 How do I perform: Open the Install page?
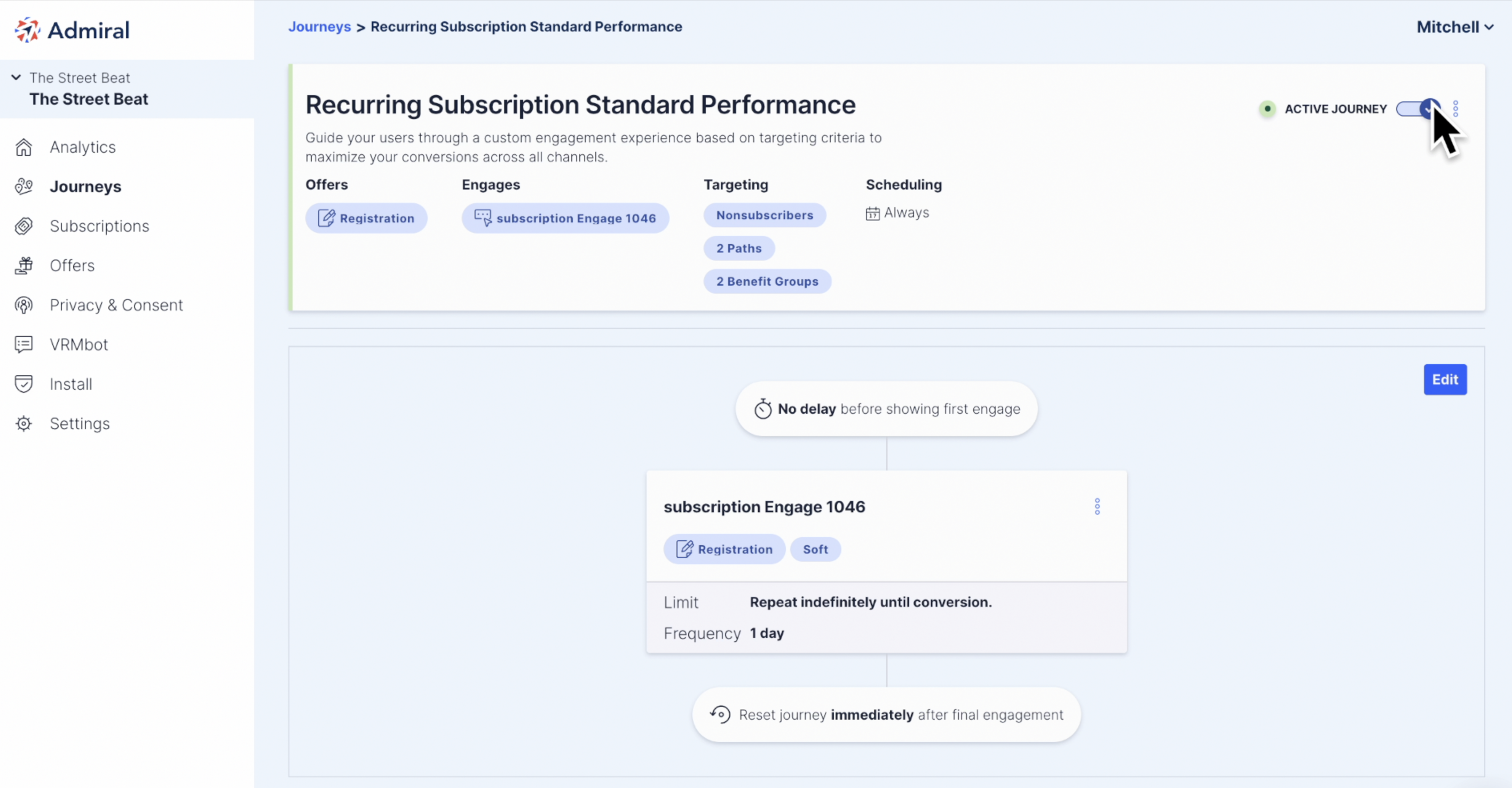click(71, 384)
